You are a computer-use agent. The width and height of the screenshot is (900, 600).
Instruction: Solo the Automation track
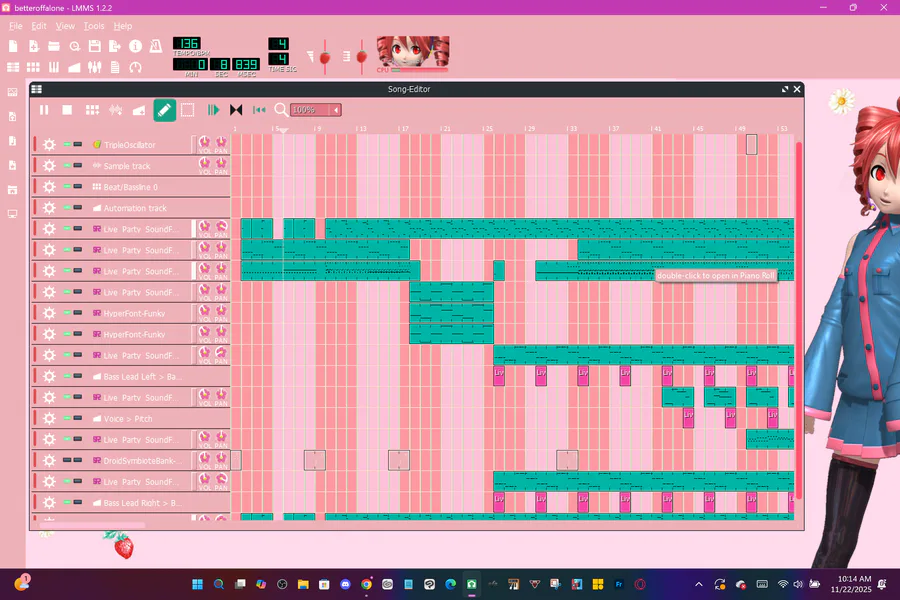coord(77,207)
